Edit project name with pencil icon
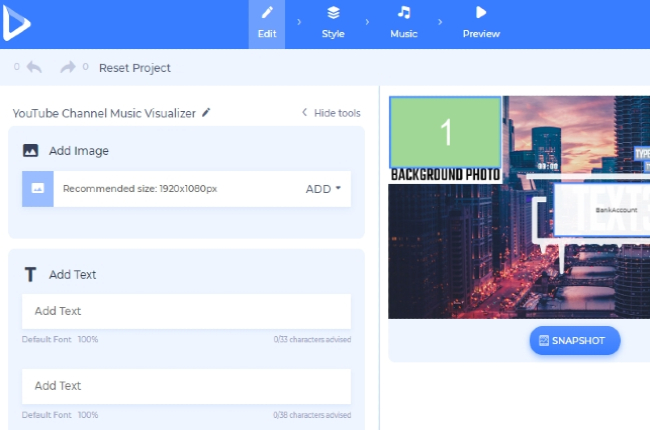The image size is (650, 430). tap(206, 112)
